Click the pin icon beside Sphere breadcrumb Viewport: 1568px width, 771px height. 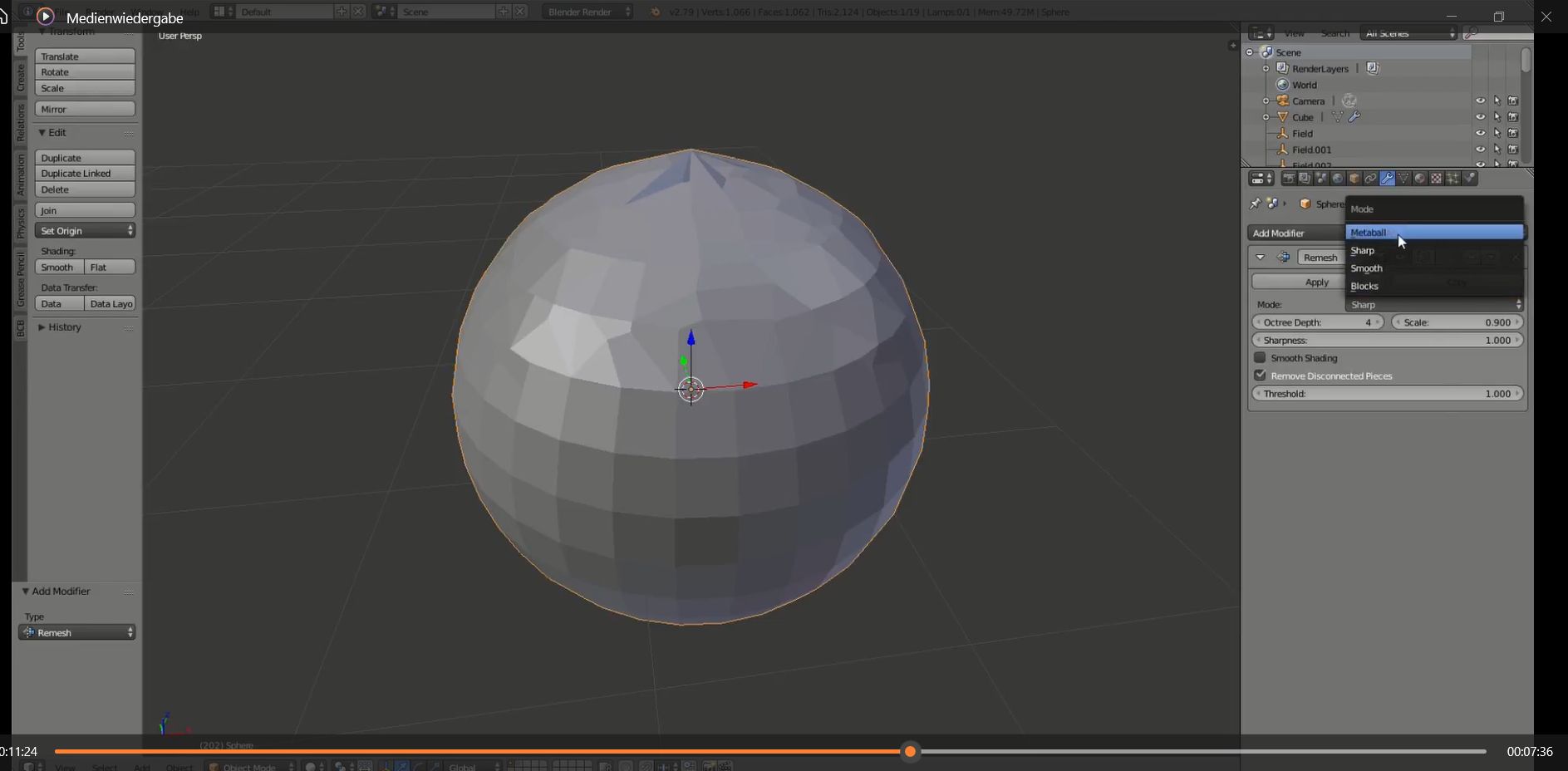pos(1255,204)
